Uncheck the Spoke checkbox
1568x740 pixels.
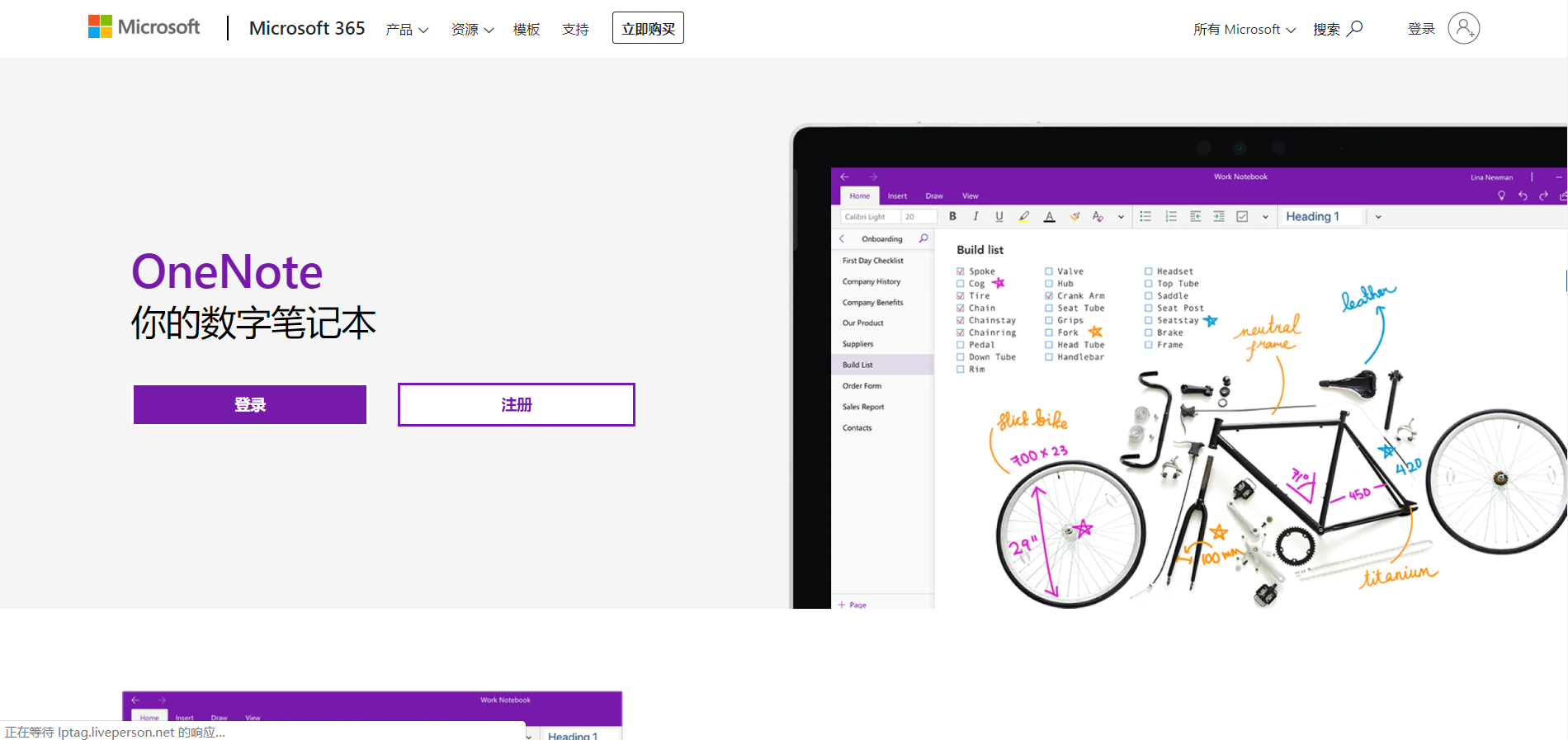[961, 271]
